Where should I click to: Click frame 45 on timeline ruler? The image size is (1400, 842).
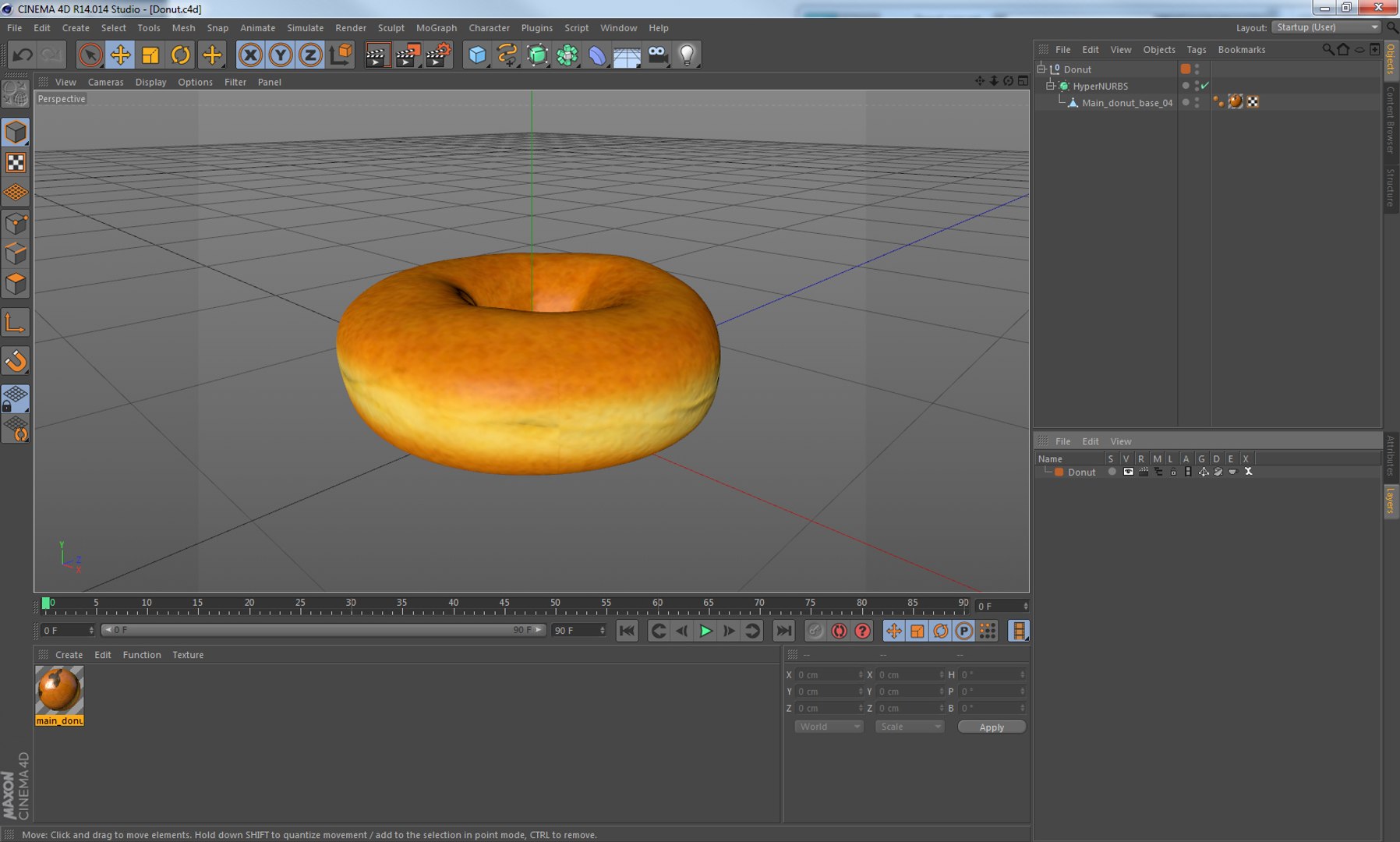click(504, 604)
